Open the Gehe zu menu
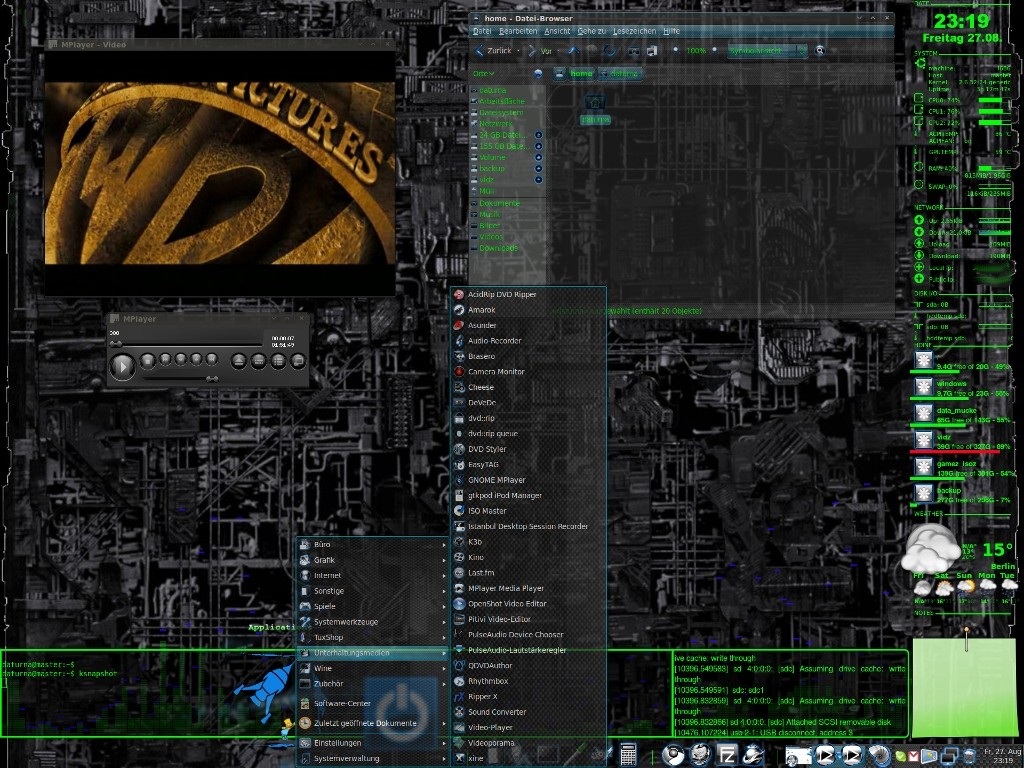Viewport: 1024px width, 768px height. pos(592,31)
